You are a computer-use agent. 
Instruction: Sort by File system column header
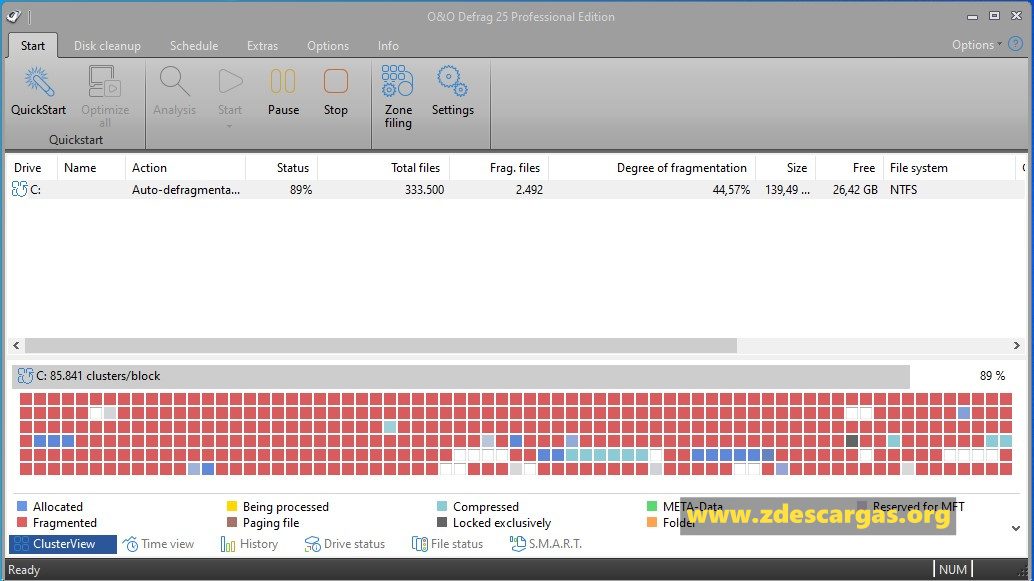tap(949, 168)
